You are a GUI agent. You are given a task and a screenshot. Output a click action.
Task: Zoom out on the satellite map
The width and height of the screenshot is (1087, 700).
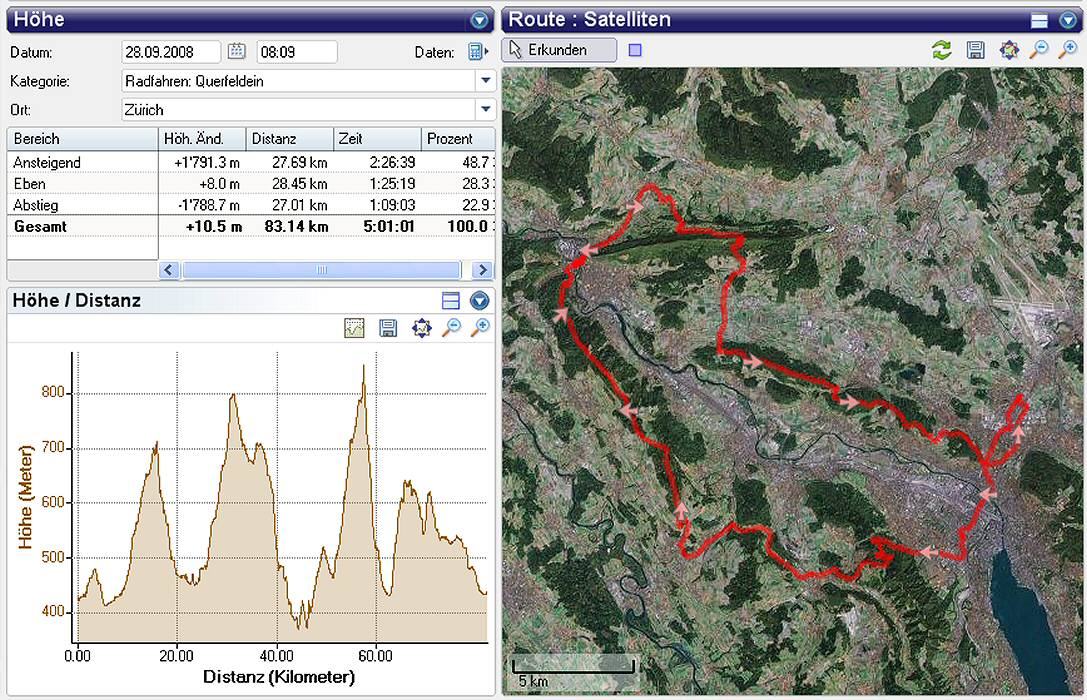(x=1039, y=50)
